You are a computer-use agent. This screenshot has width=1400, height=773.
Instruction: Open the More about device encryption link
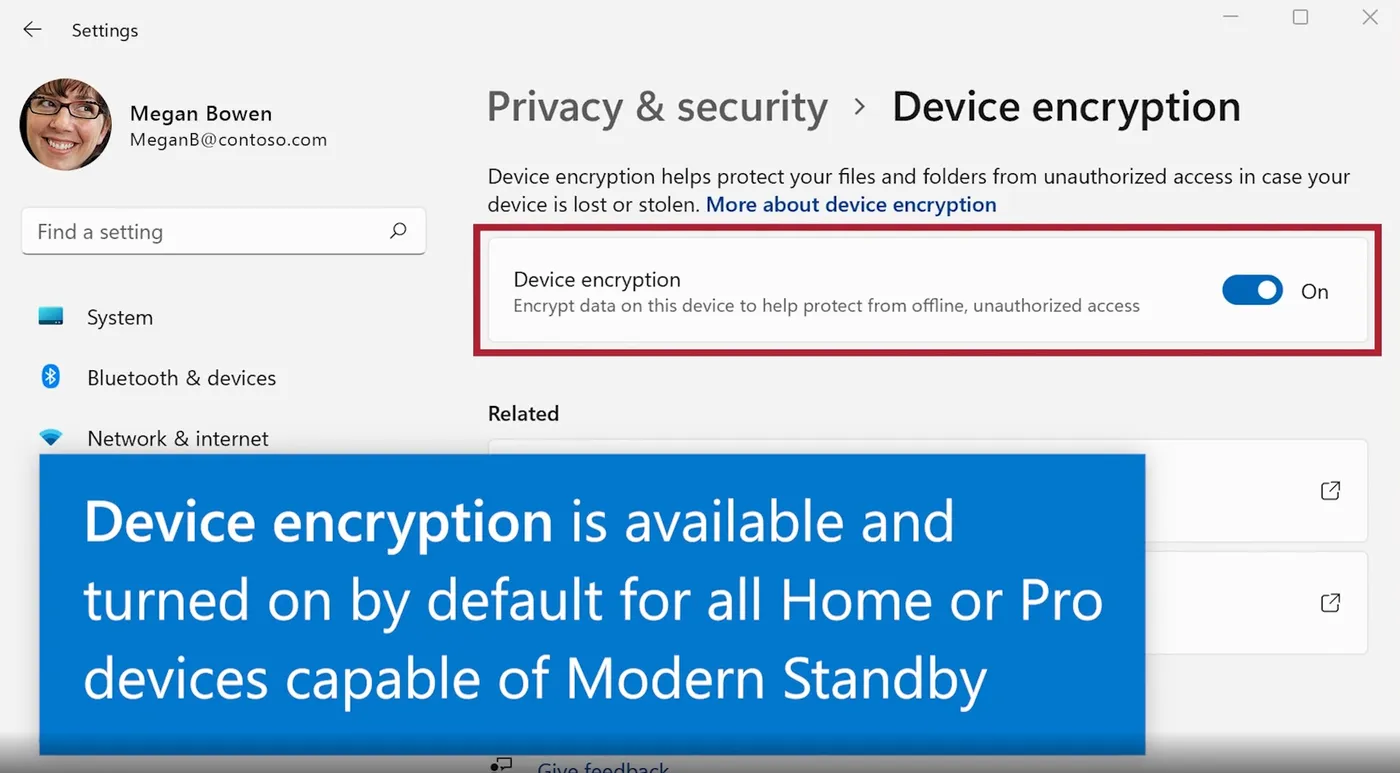[x=851, y=205]
